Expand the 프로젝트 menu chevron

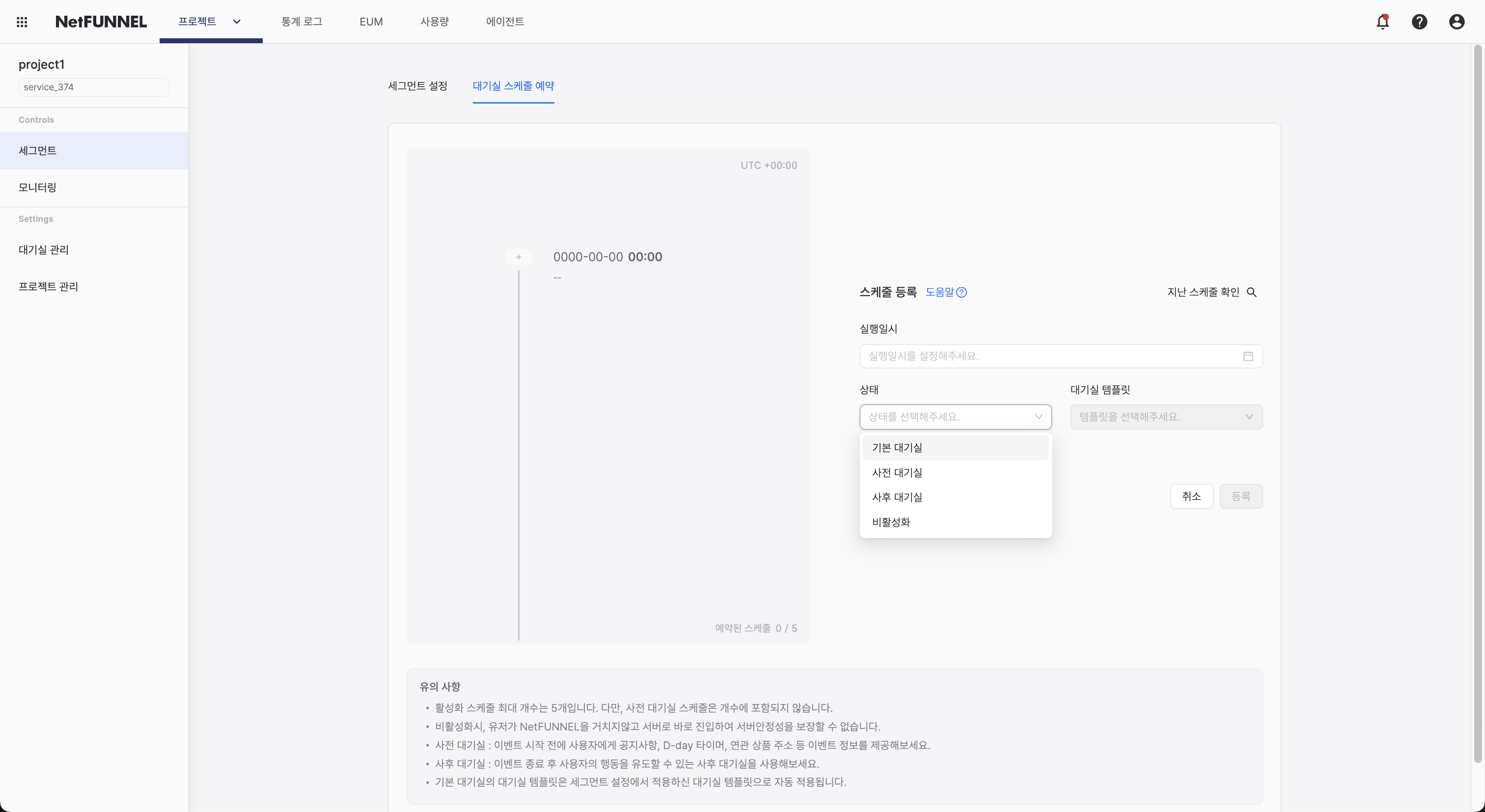point(236,22)
